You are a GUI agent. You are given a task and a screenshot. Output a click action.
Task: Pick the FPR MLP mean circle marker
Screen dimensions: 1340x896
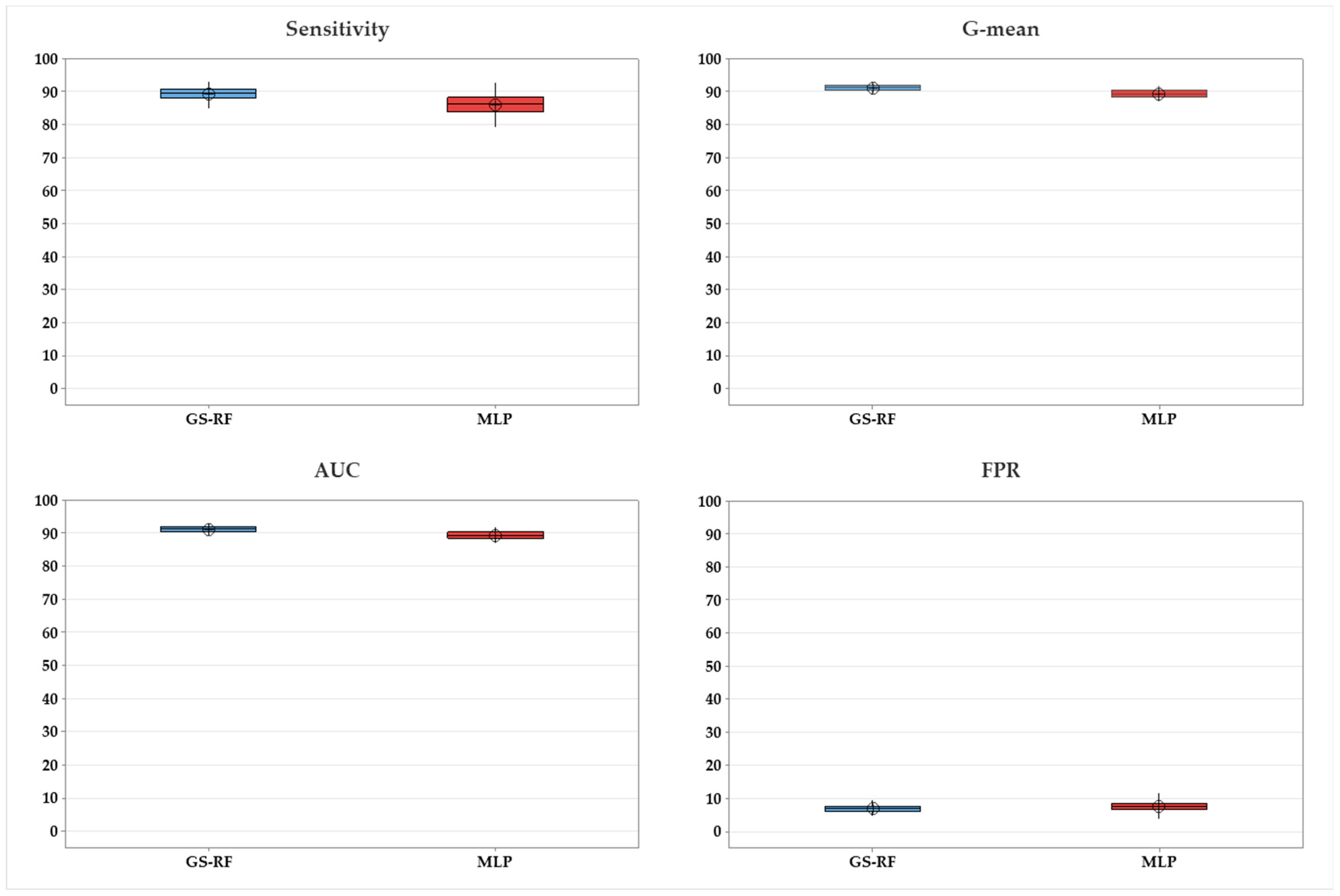pos(1158,806)
